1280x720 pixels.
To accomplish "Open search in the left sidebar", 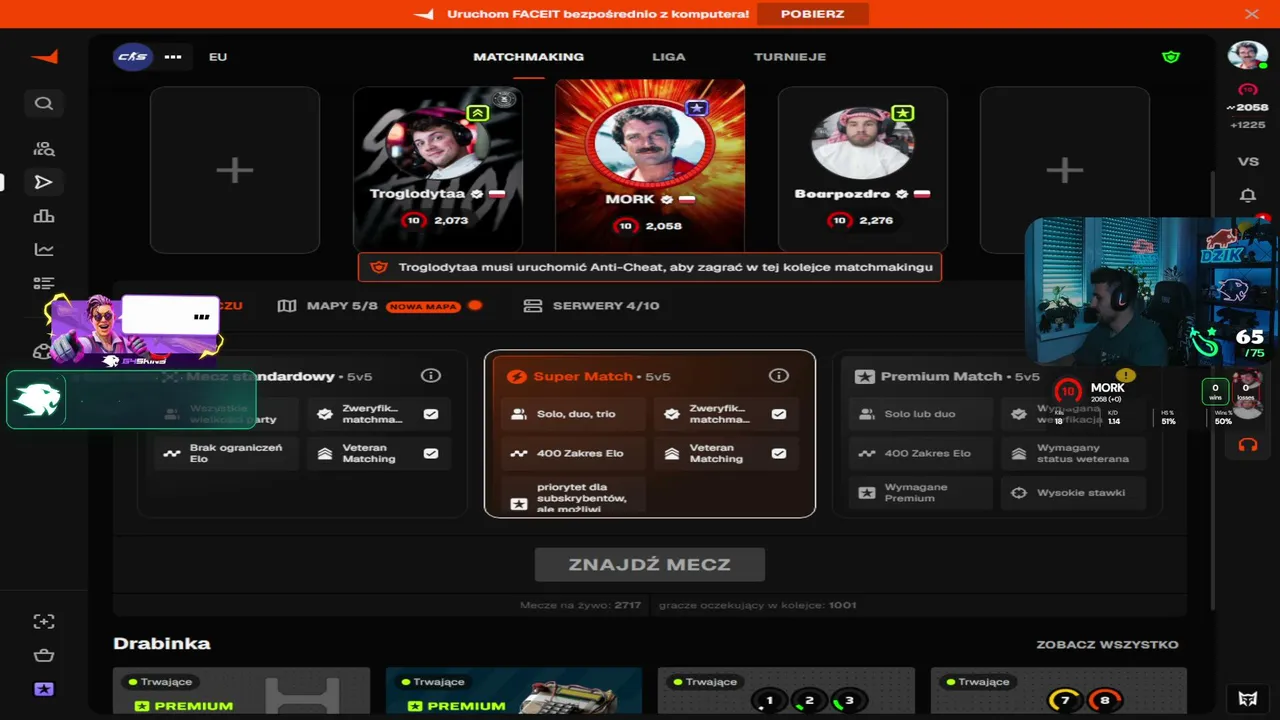I will point(43,103).
